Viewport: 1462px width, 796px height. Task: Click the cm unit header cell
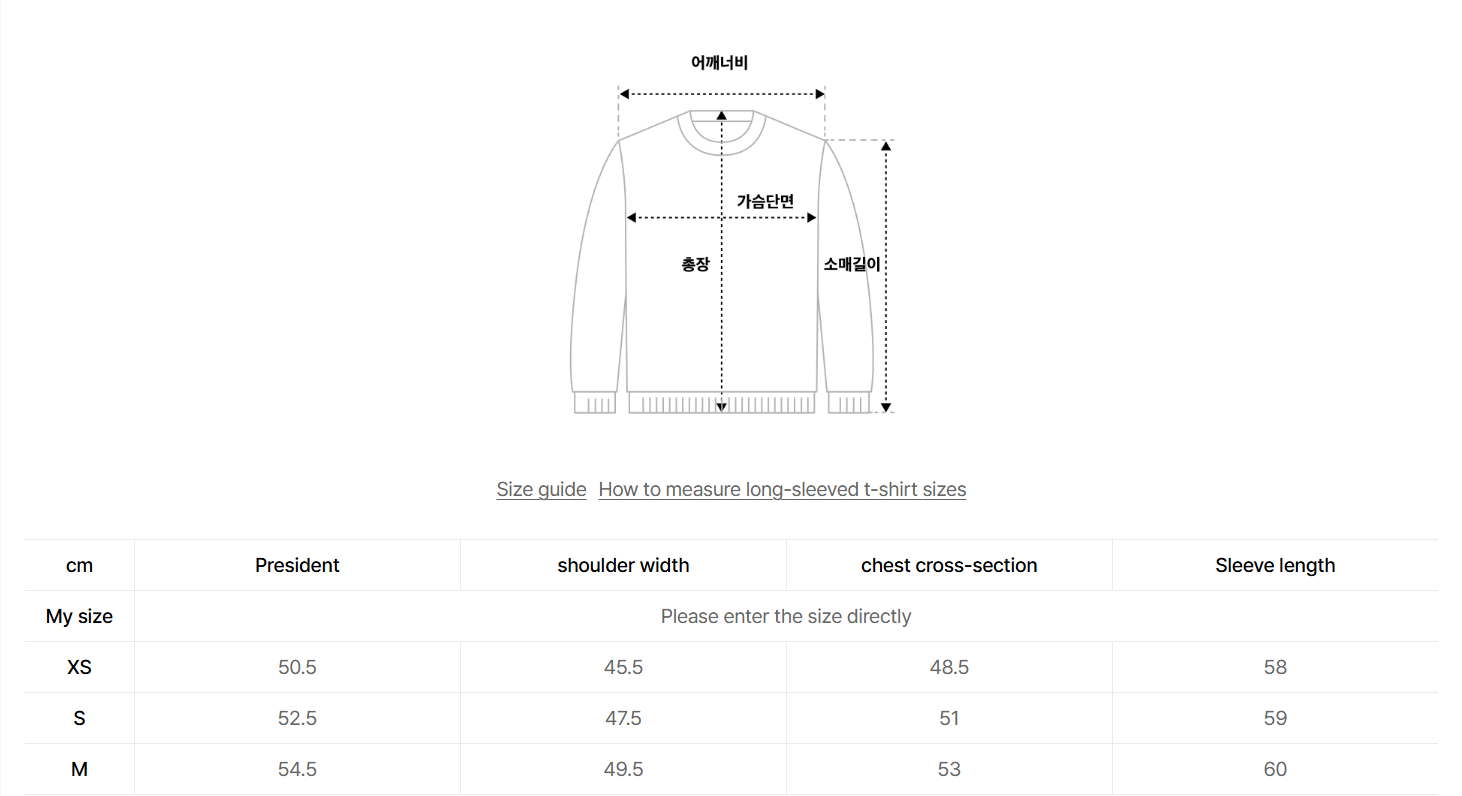tap(79, 565)
